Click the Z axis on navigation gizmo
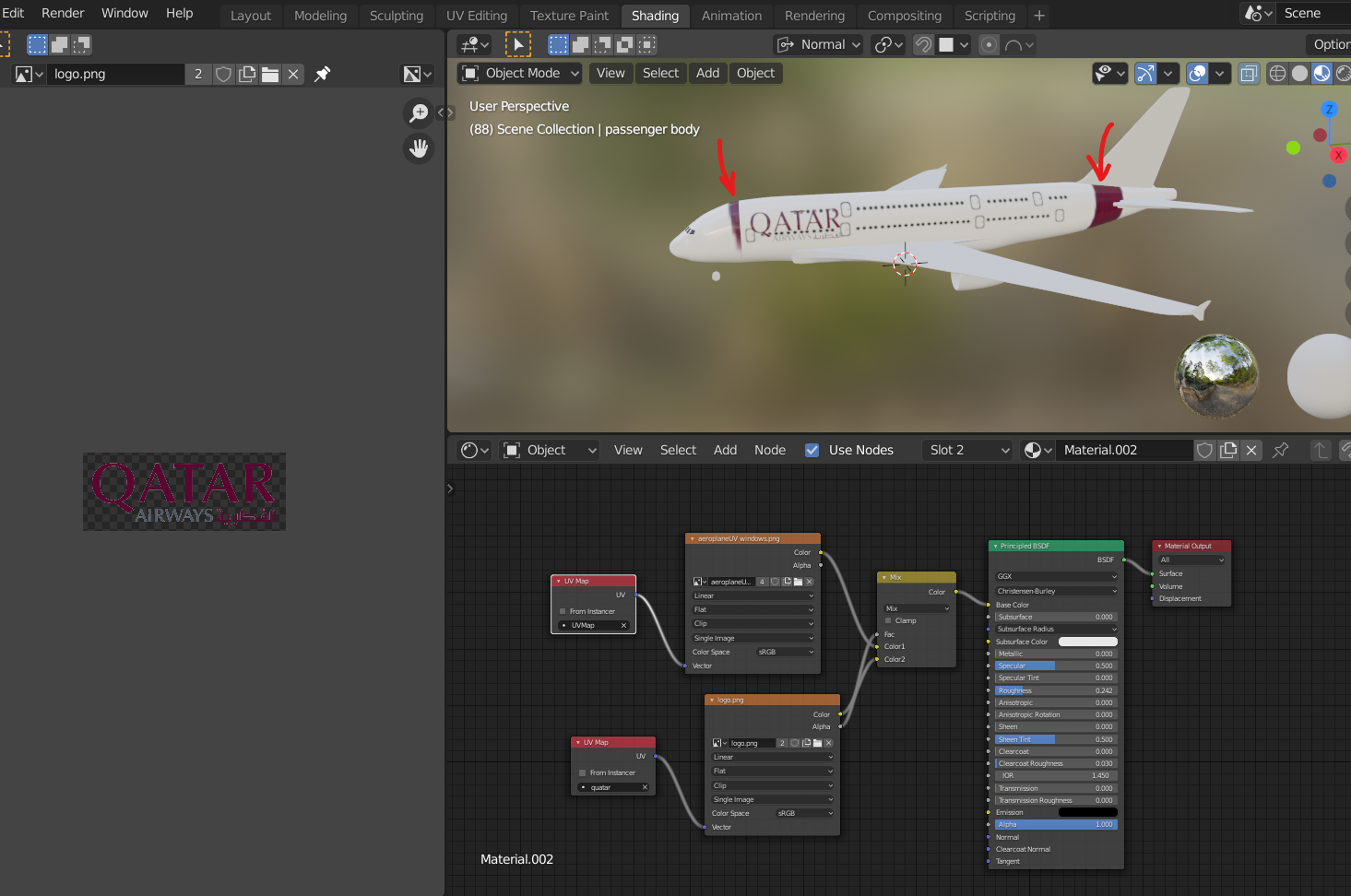 (x=1329, y=109)
